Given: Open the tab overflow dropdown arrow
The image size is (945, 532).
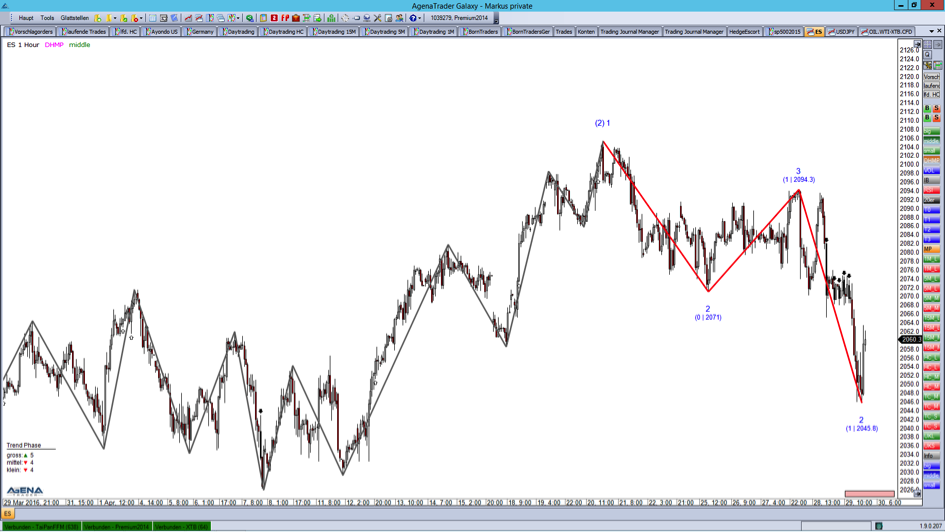Looking at the screenshot, I should tap(932, 31).
